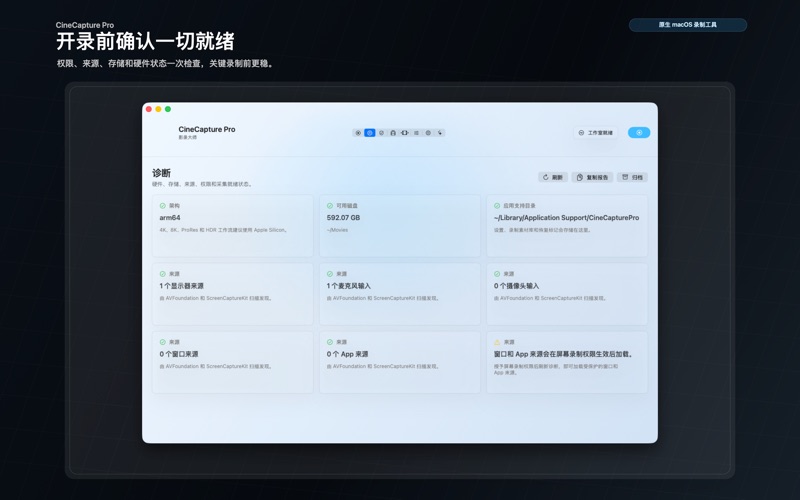
Task: Click the 归档 archive button
Action: coord(632,177)
